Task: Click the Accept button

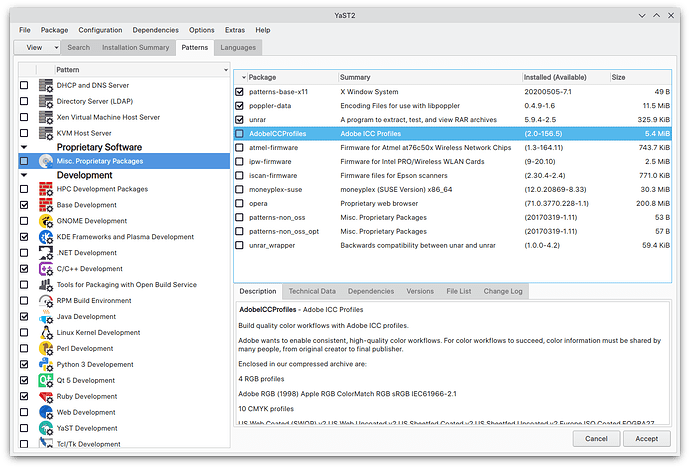Action: point(646,439)
